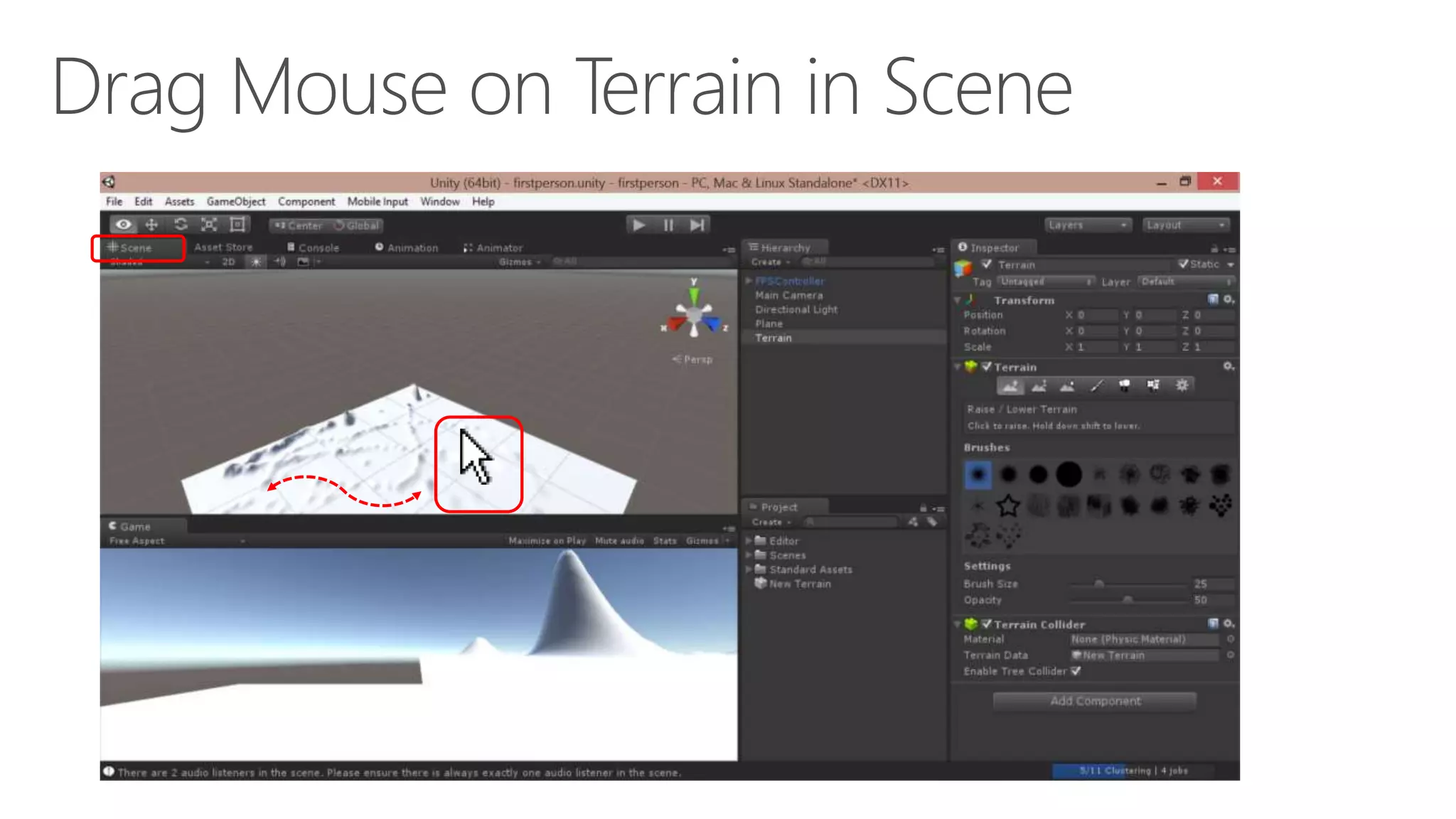Click the Step frame button
Viewport: 1456px width, 819px height.
(x=697, y=225)
